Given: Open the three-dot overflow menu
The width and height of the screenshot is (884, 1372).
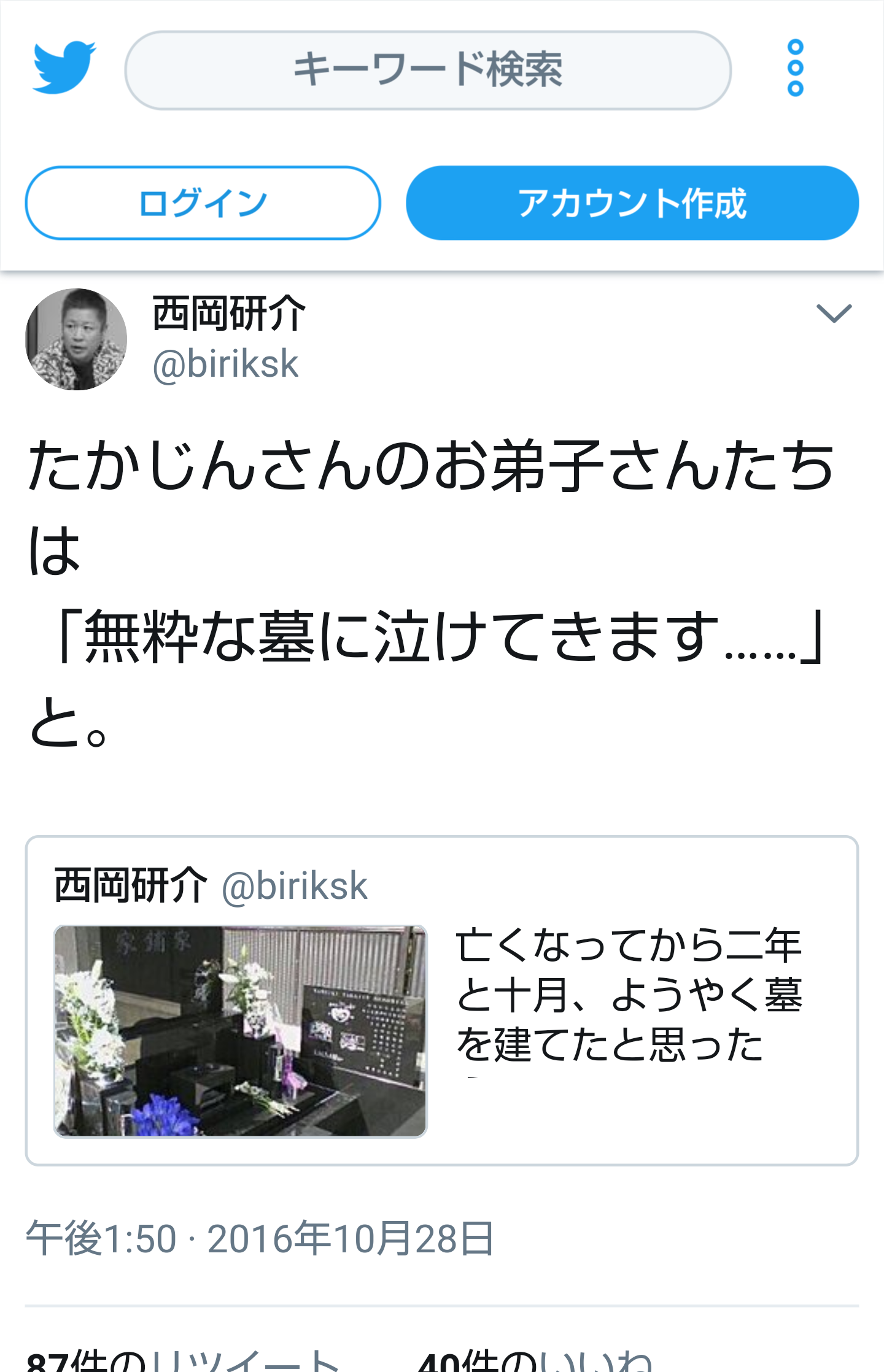Looking at the screenshot, I should click(795, 68).
